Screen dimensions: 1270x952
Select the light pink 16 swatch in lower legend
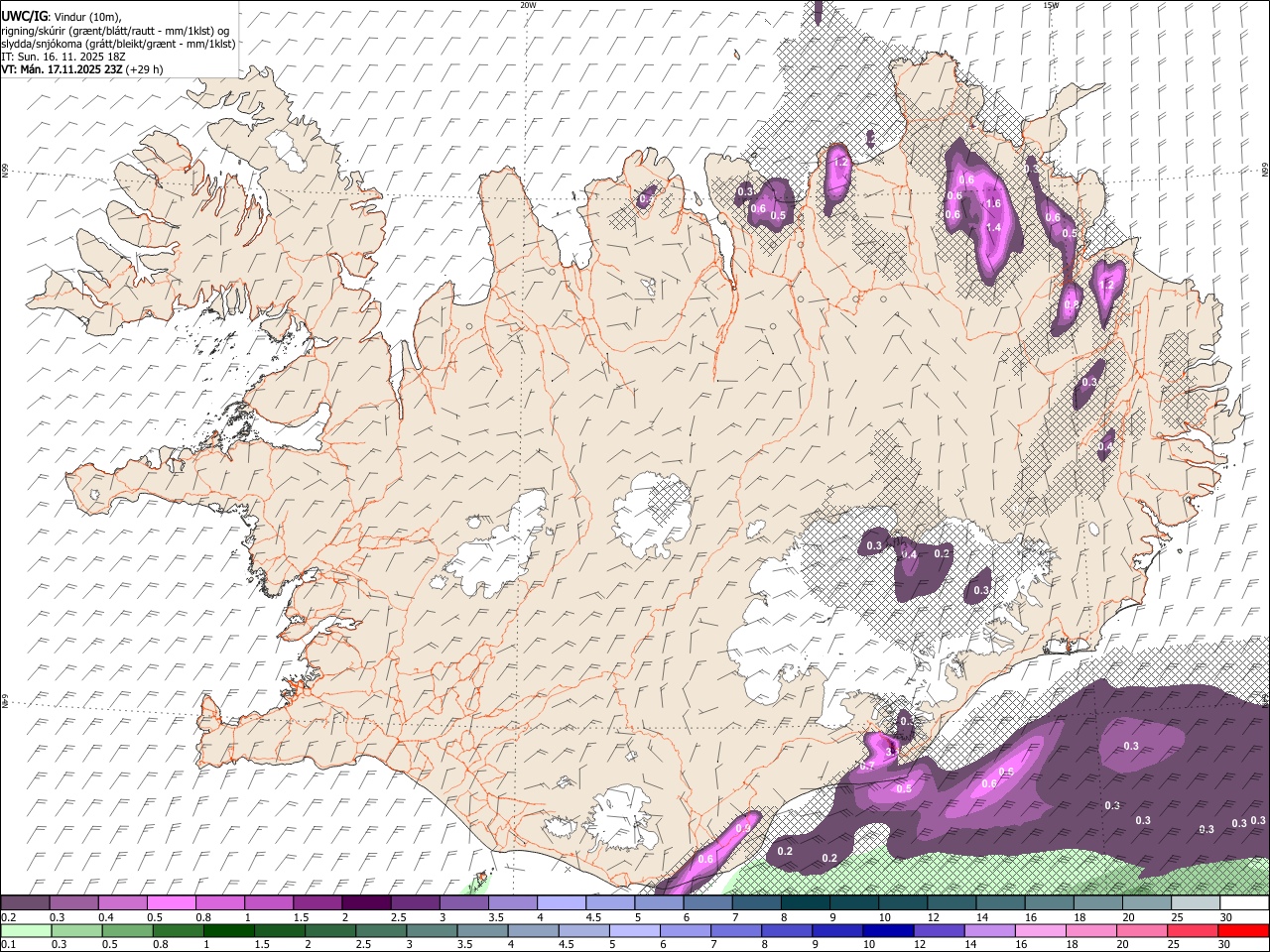click(x=1040, y=930)
